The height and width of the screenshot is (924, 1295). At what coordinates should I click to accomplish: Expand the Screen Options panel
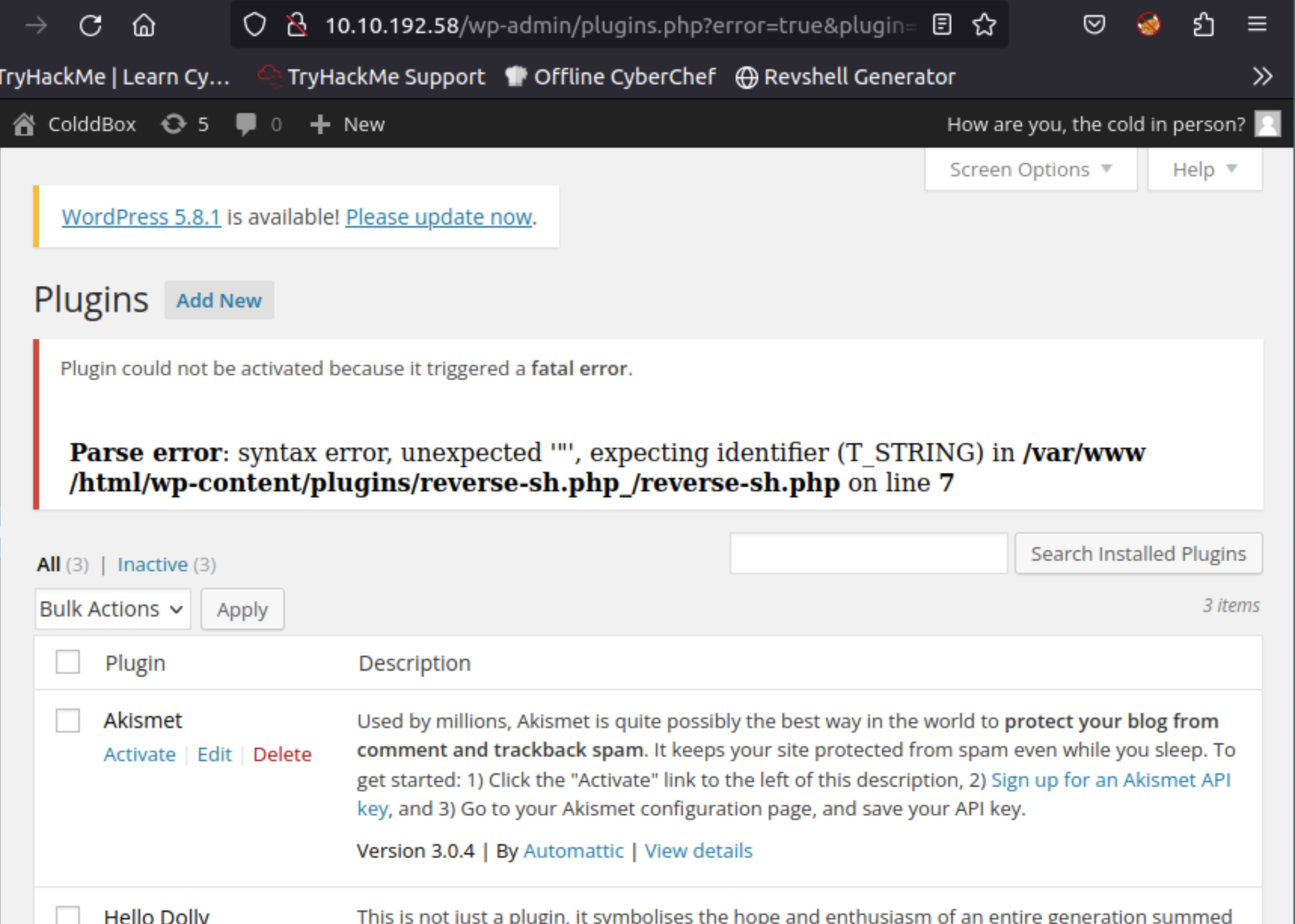1030,170
